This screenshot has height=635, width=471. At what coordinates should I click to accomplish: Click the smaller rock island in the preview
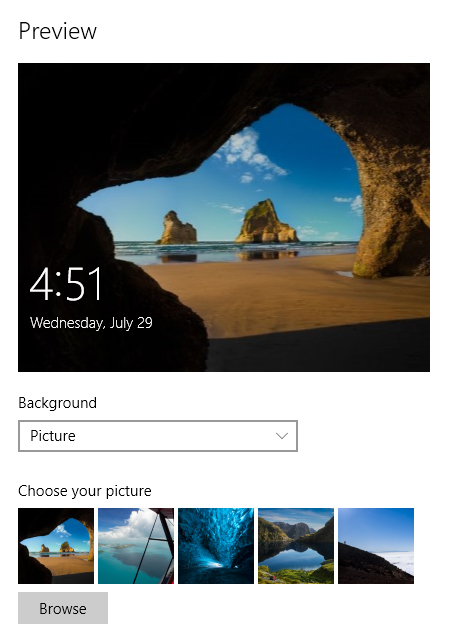coord(177,228)
